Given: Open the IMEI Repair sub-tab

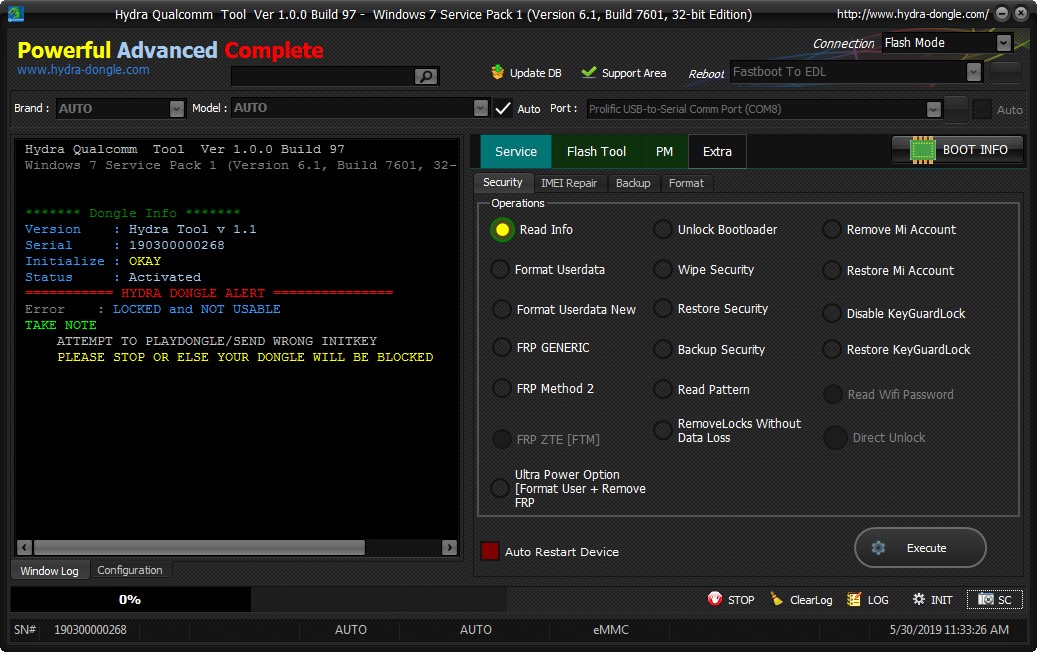Looking at the screenshot, I should pyautogui.click(x=569, y=183).
